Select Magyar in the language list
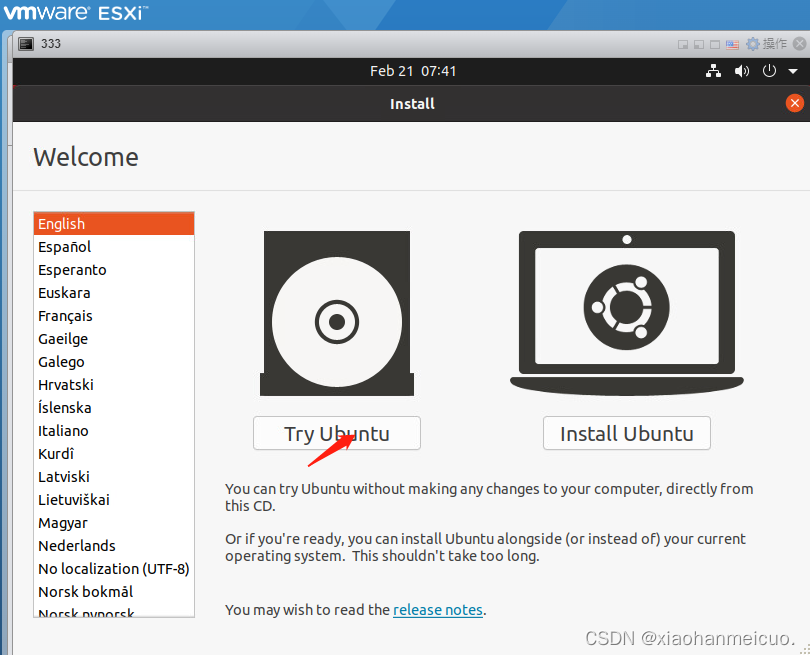The height and width of the screenshot is (655, 810). pyautogui.click(x=114, y=523)
